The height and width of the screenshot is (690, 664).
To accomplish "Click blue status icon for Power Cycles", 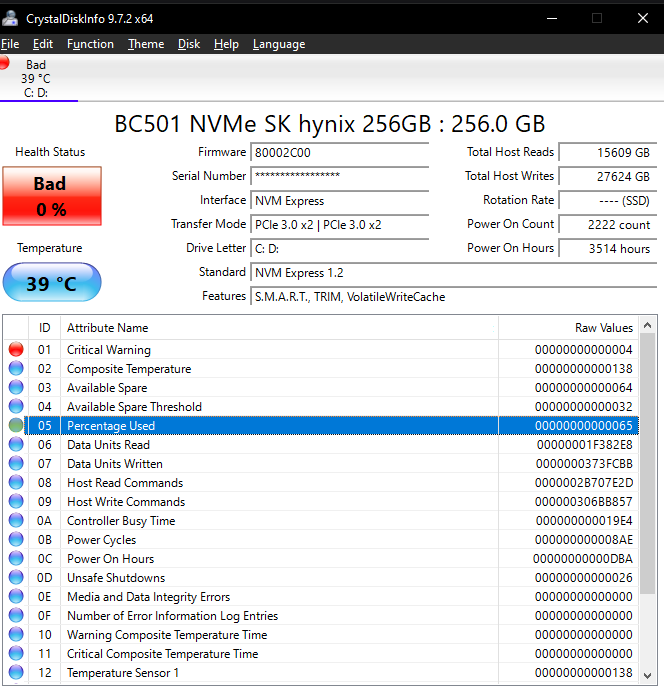I will pos(16,540).
